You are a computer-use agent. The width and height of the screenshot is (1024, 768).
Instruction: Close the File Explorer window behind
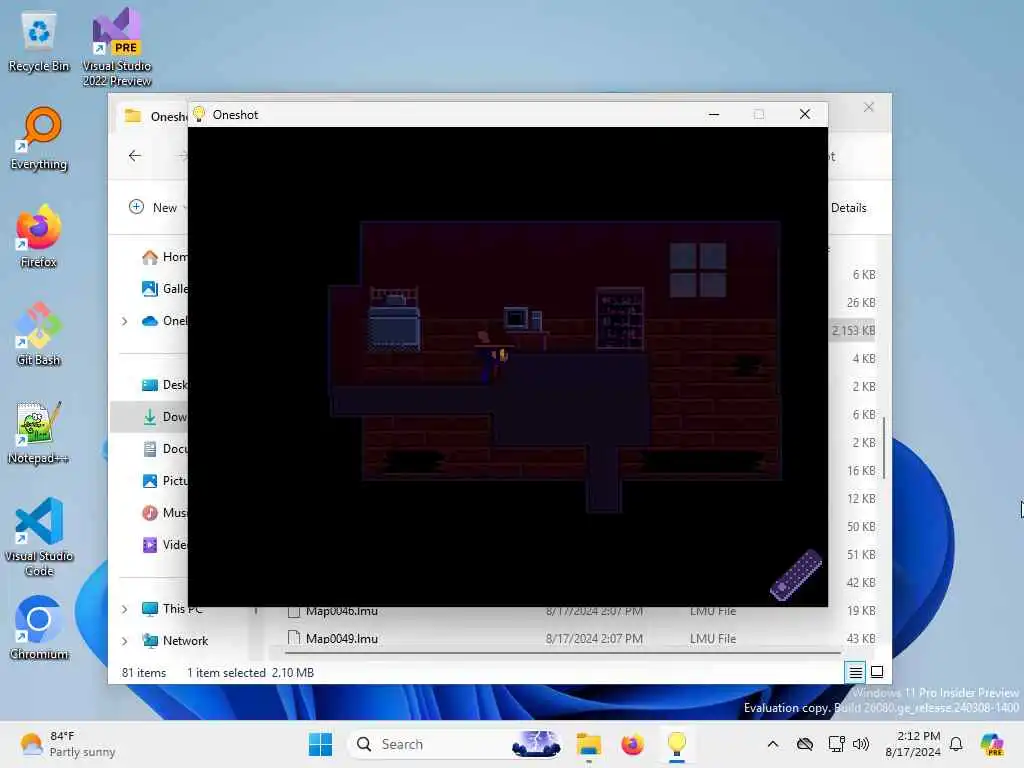click(869, 107)
